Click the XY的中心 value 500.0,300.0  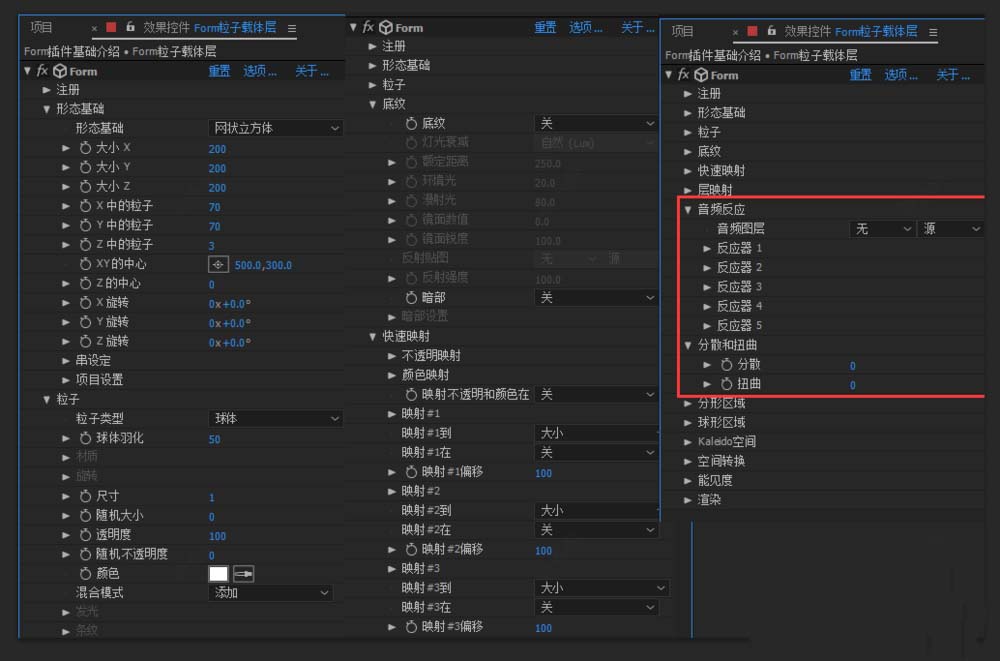click(263, 266)
